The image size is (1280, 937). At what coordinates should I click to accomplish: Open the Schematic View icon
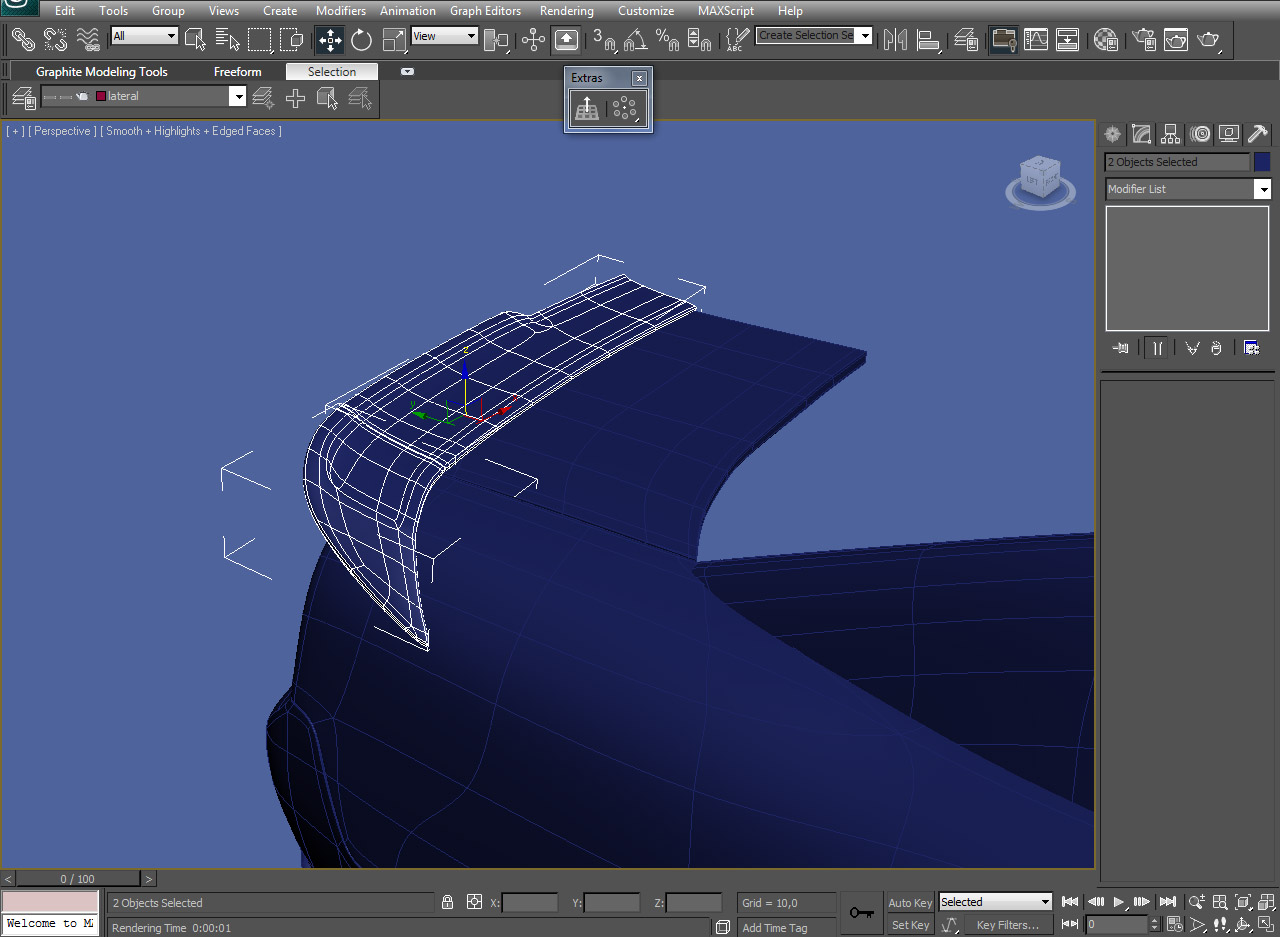pos(1068,40)
